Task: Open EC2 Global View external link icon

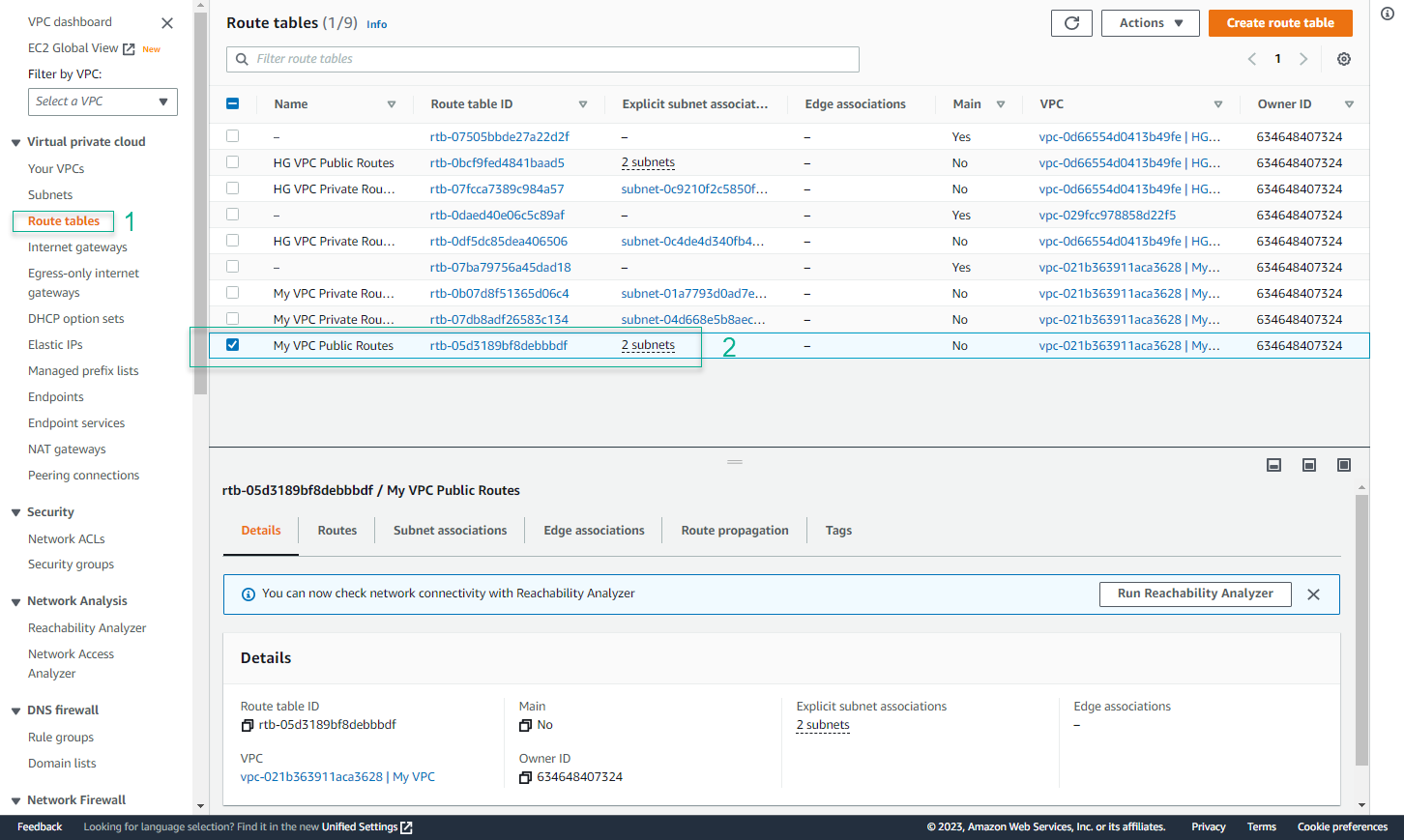Action: pos(129,48)
